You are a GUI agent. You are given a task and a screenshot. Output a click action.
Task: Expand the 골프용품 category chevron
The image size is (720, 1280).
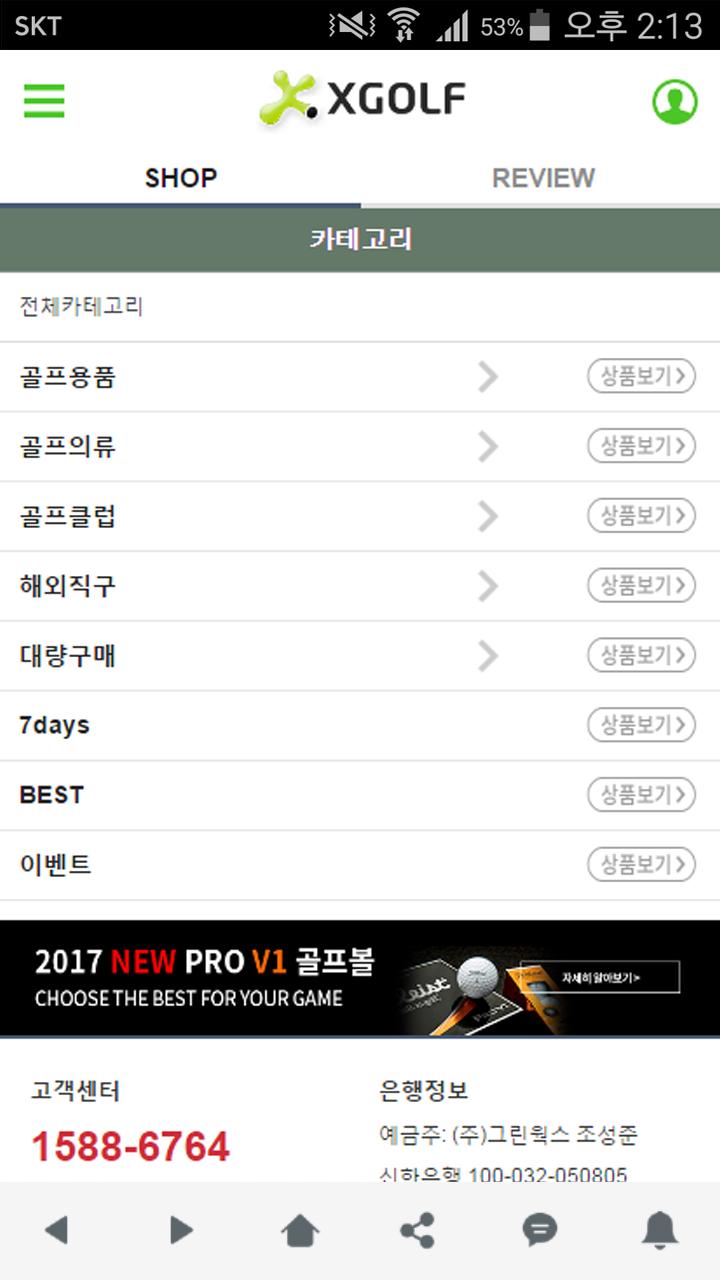488,377
